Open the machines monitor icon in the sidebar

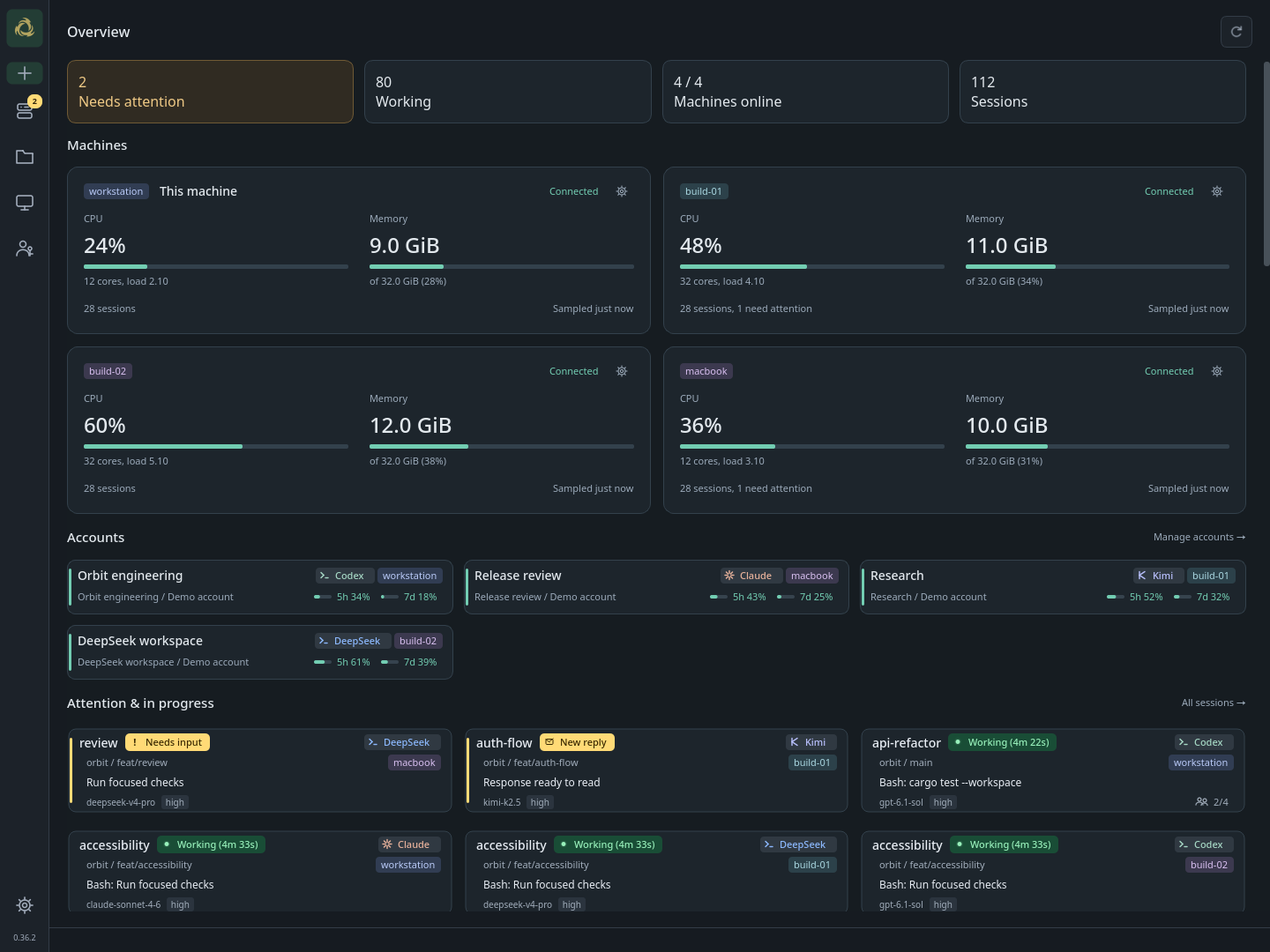tap(25, 203)
